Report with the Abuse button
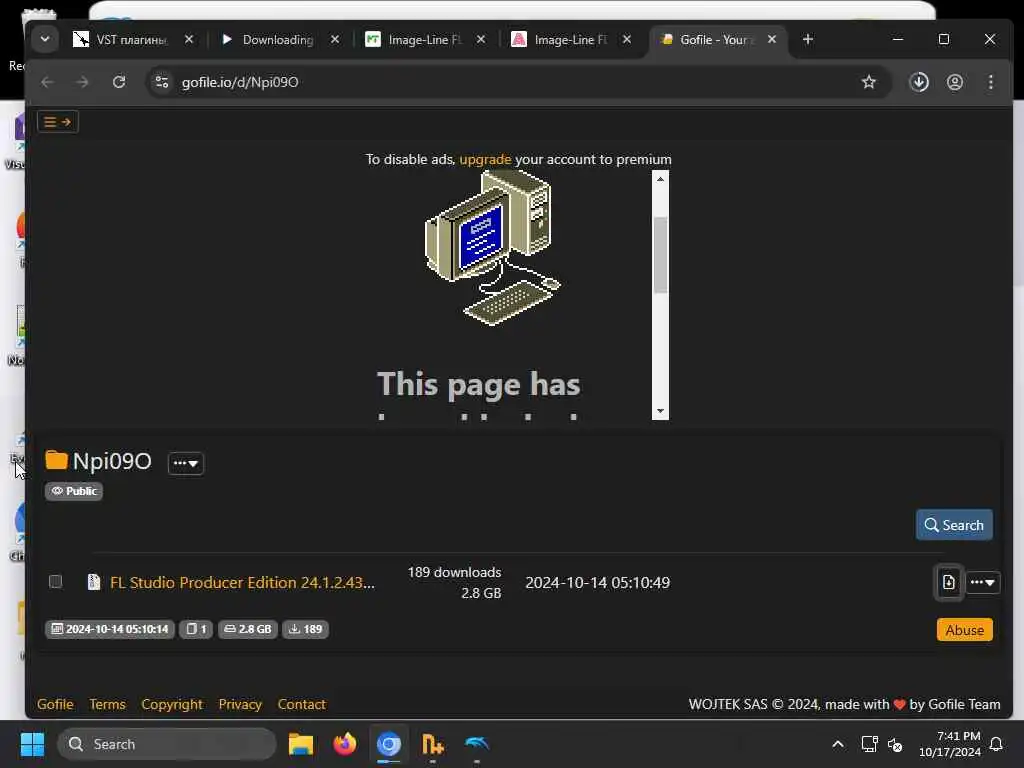 (x=965, y=630)
